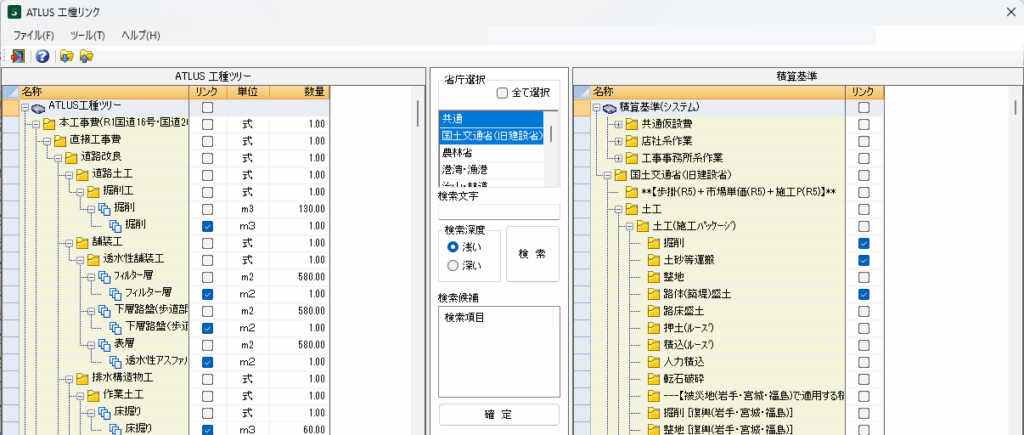Select the 積算基準(システム) root node icon
Image resolution: width=1024 pixels, height=435 pixels.
pyautogui.click(x=610, y=107)
